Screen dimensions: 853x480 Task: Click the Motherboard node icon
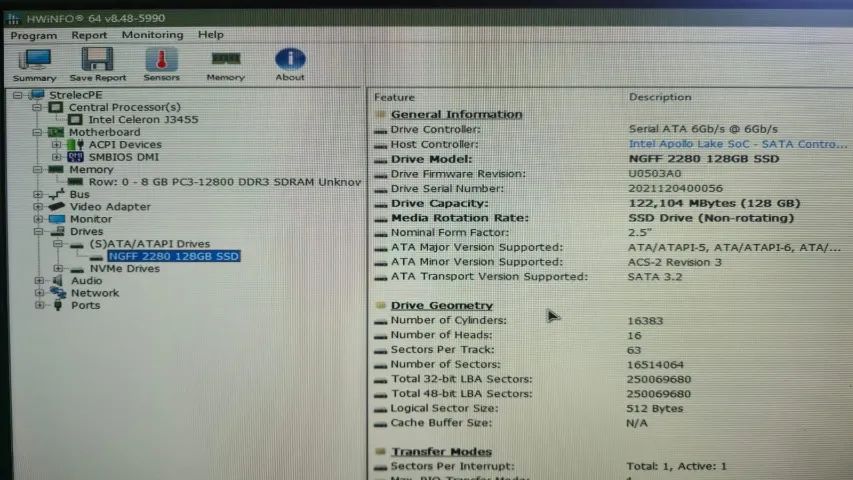tap(55, 132)
